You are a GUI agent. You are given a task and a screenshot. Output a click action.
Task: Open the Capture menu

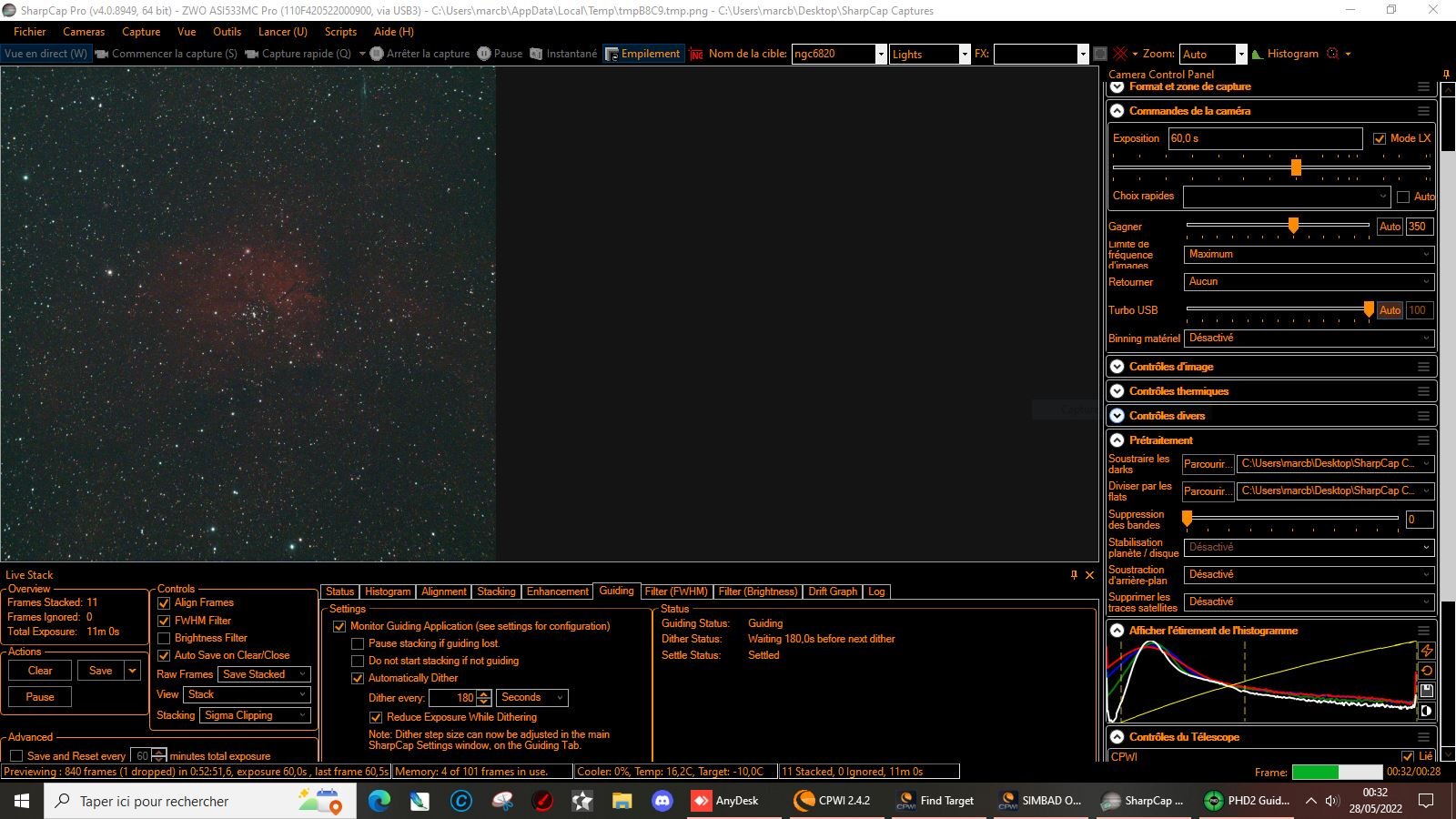tap(141, 32)
